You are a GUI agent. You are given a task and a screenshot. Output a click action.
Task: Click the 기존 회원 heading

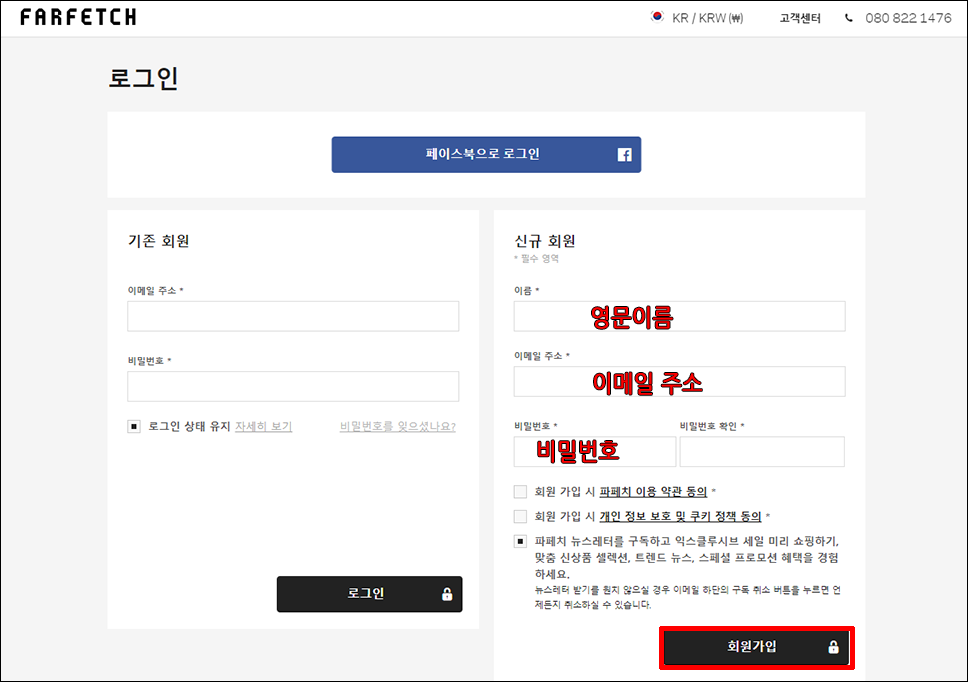click(159, 241)
